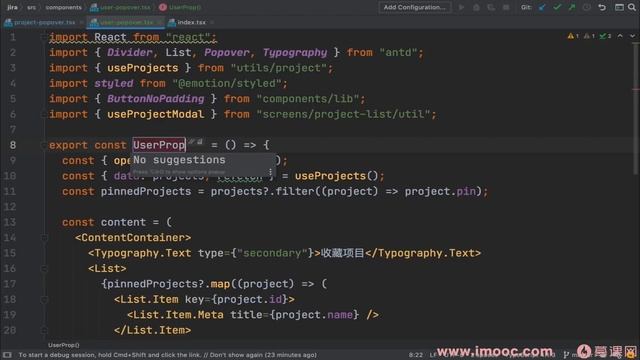Click Git Push green arrow

click(x=571, y=7)
